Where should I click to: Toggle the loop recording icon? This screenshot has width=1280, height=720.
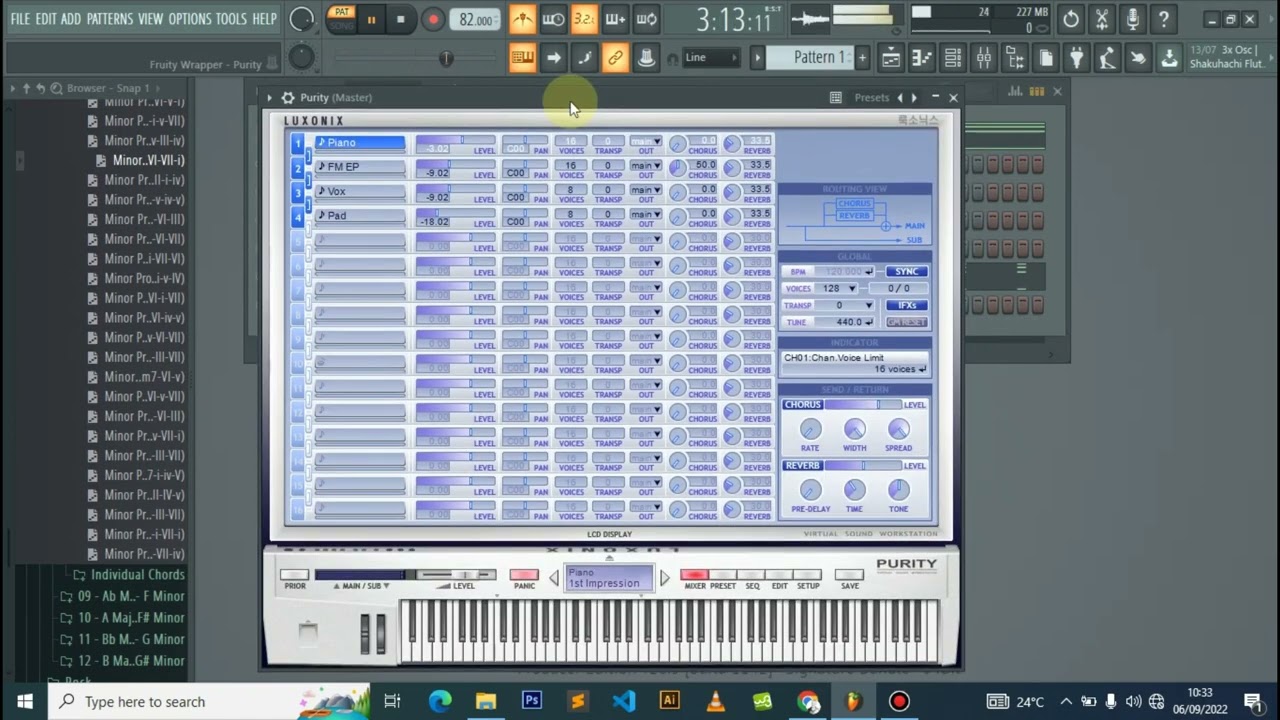[x=646, y=19]
